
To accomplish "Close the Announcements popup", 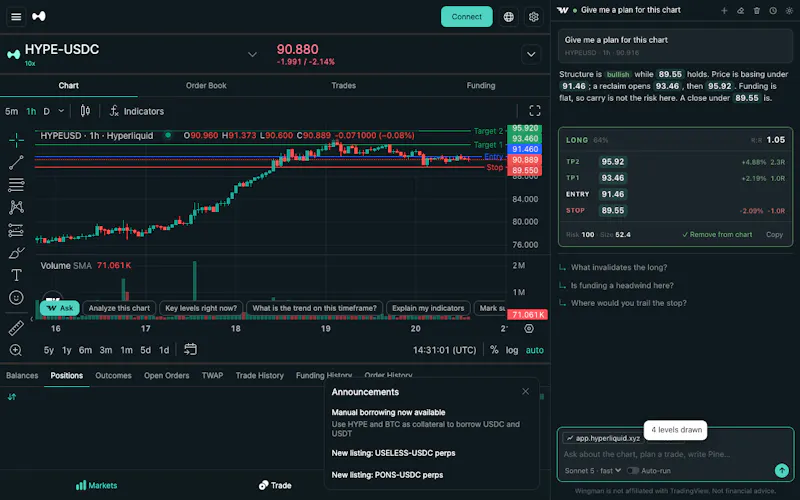I will tap(526, 391).
